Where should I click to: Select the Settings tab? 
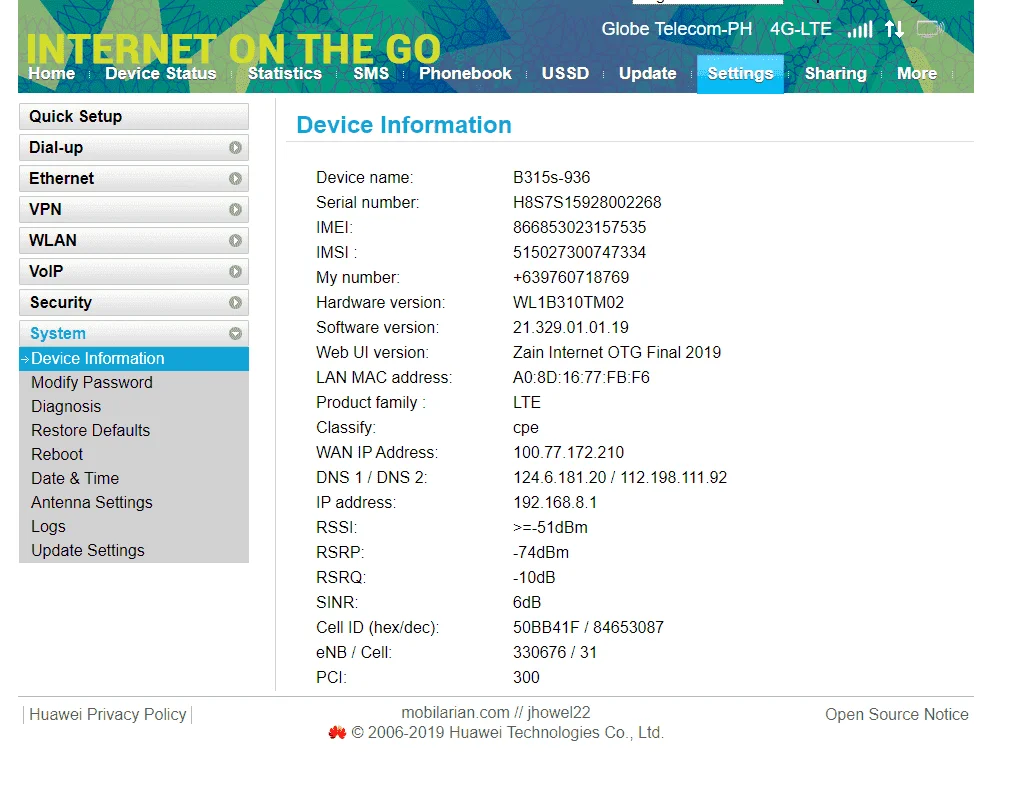pyautogui.click(x=740, y=74)
